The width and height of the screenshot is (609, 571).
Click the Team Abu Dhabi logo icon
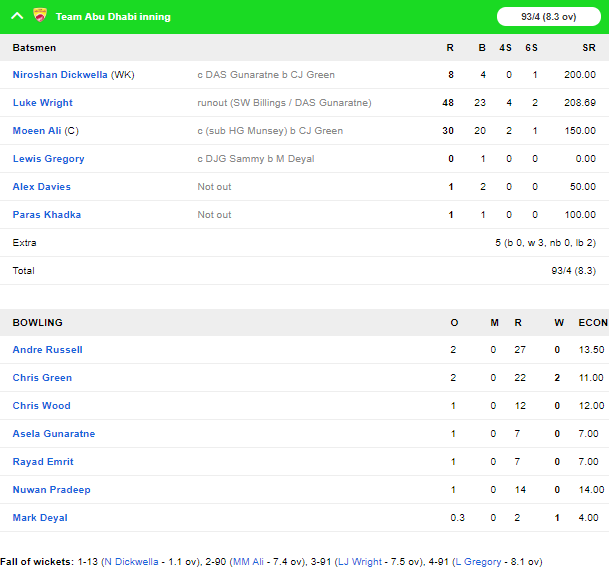40,16
